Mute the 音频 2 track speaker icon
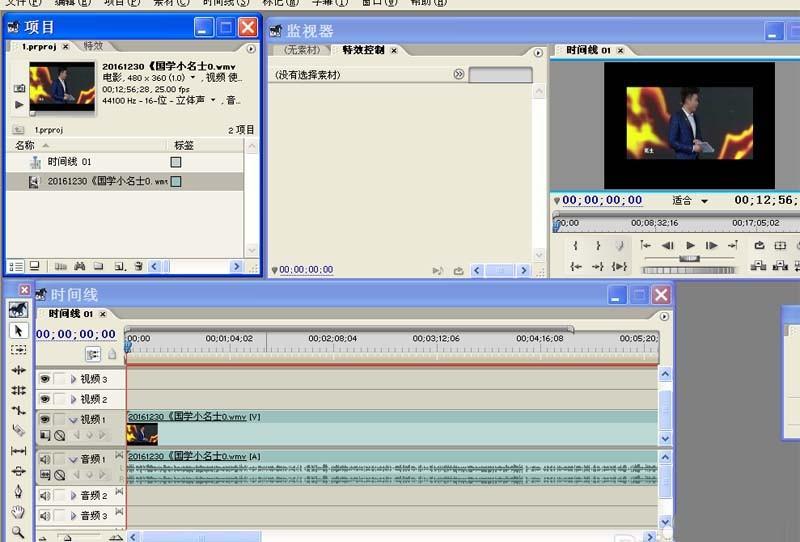The width and height of the screenshot is (800, 542). [x=44, y=495]
